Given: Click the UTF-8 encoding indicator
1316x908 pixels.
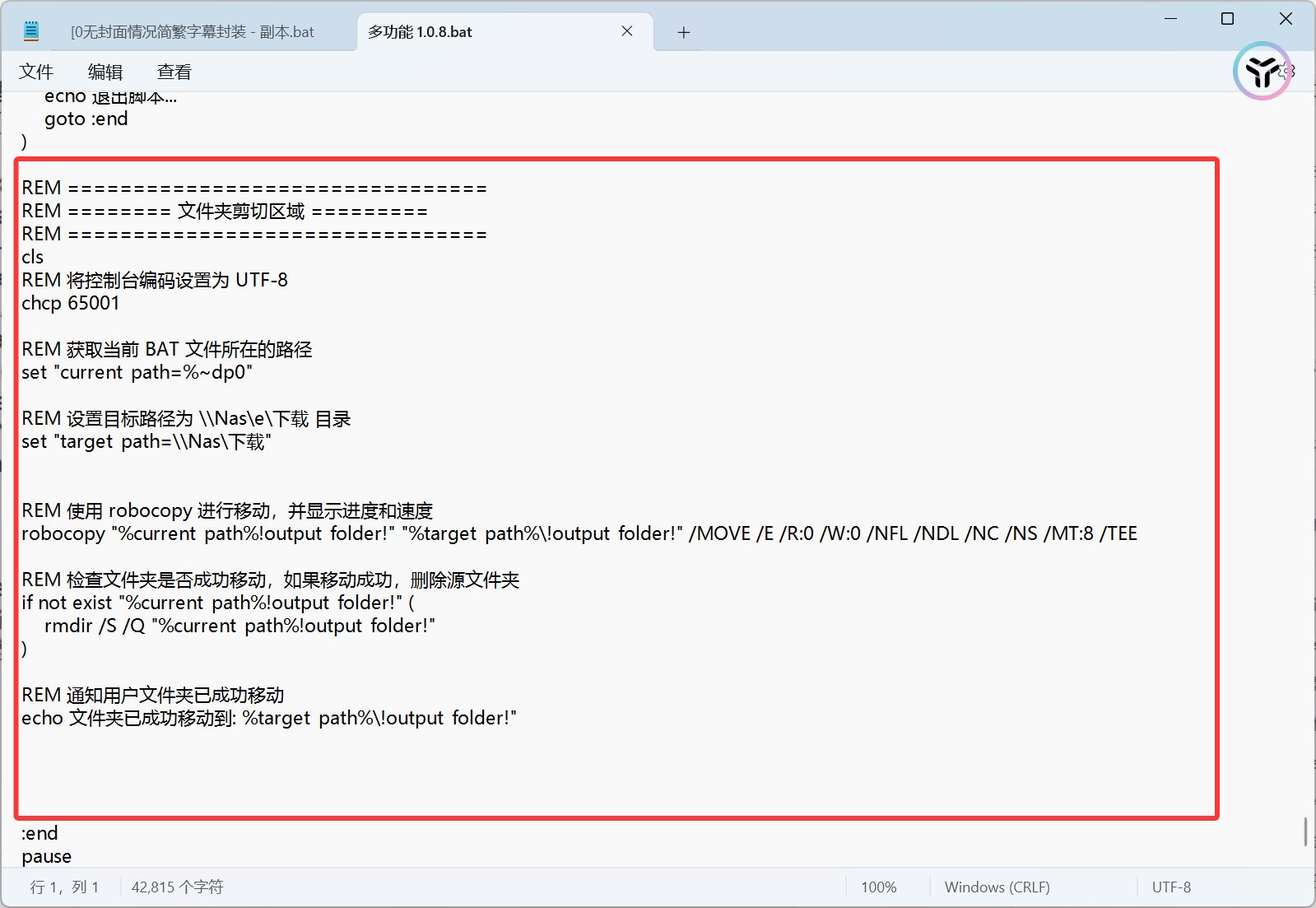Looking at the screenshot, I should 1171,887.
